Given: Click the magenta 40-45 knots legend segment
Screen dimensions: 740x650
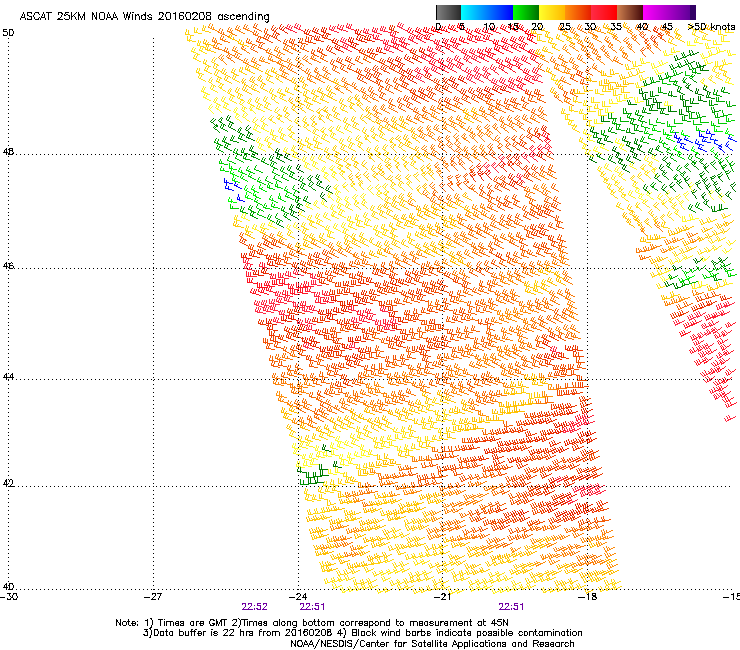Looking at the screenshot, I should [x=656, y=12].
